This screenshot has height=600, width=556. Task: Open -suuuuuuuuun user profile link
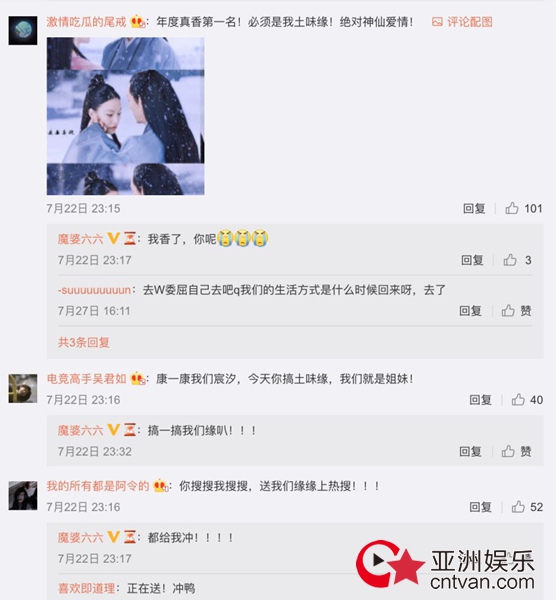pos(94,290)
